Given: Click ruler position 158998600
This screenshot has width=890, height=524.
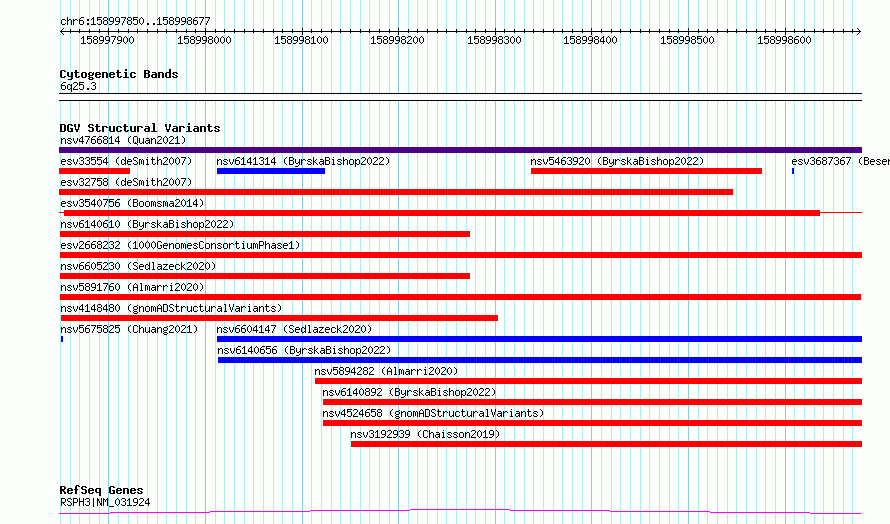Looking at the screenshot, I should [784, 40].
